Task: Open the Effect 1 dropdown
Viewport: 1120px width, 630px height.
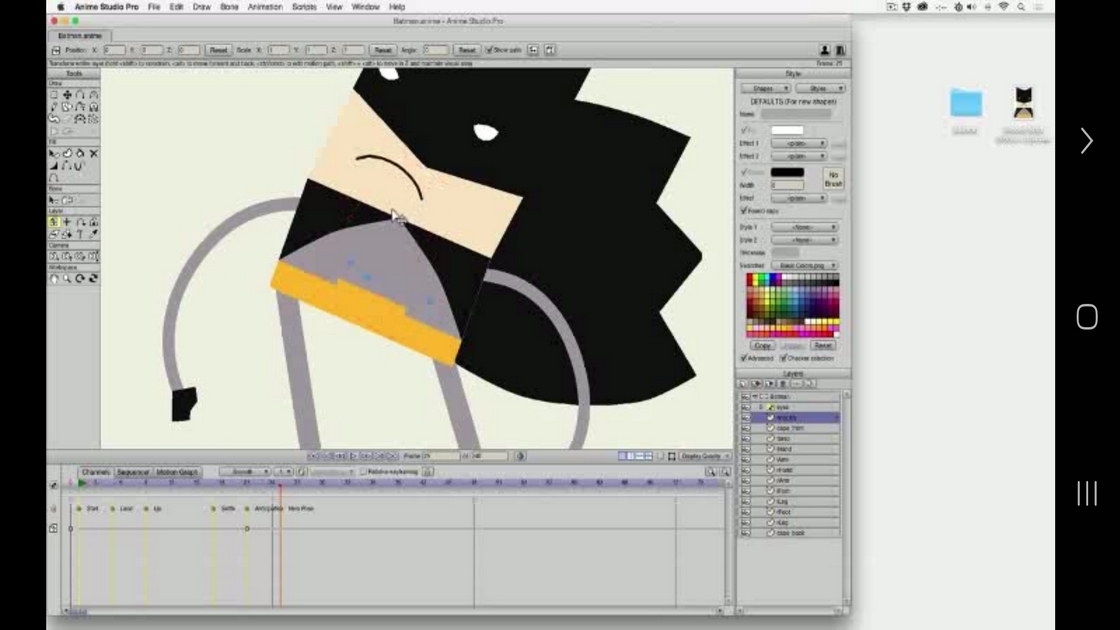Action: pyautogui.click(x=799, y=144)
